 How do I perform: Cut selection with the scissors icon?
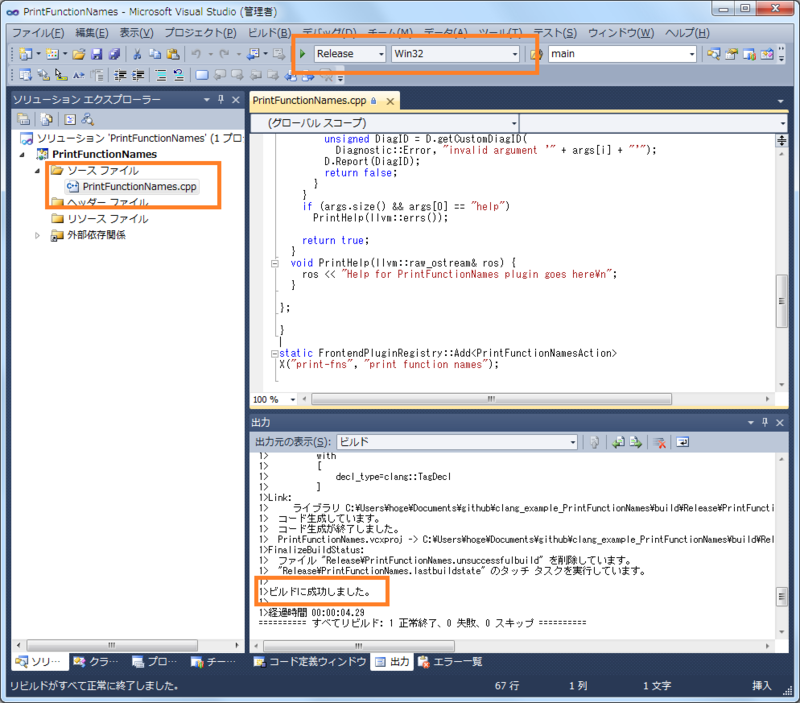coord(137,54)
